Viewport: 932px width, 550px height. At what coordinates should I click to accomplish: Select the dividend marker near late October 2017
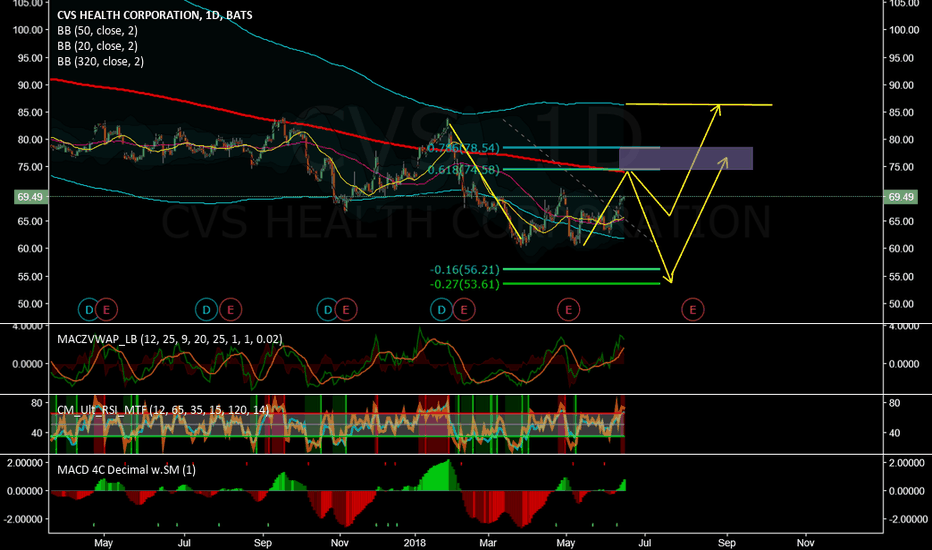tap(328, 309)
